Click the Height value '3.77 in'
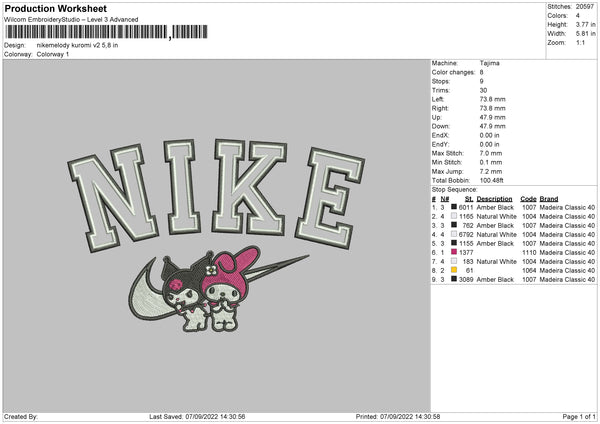The width and height of the screenshot is (600, 424). (x=585, y=24)
